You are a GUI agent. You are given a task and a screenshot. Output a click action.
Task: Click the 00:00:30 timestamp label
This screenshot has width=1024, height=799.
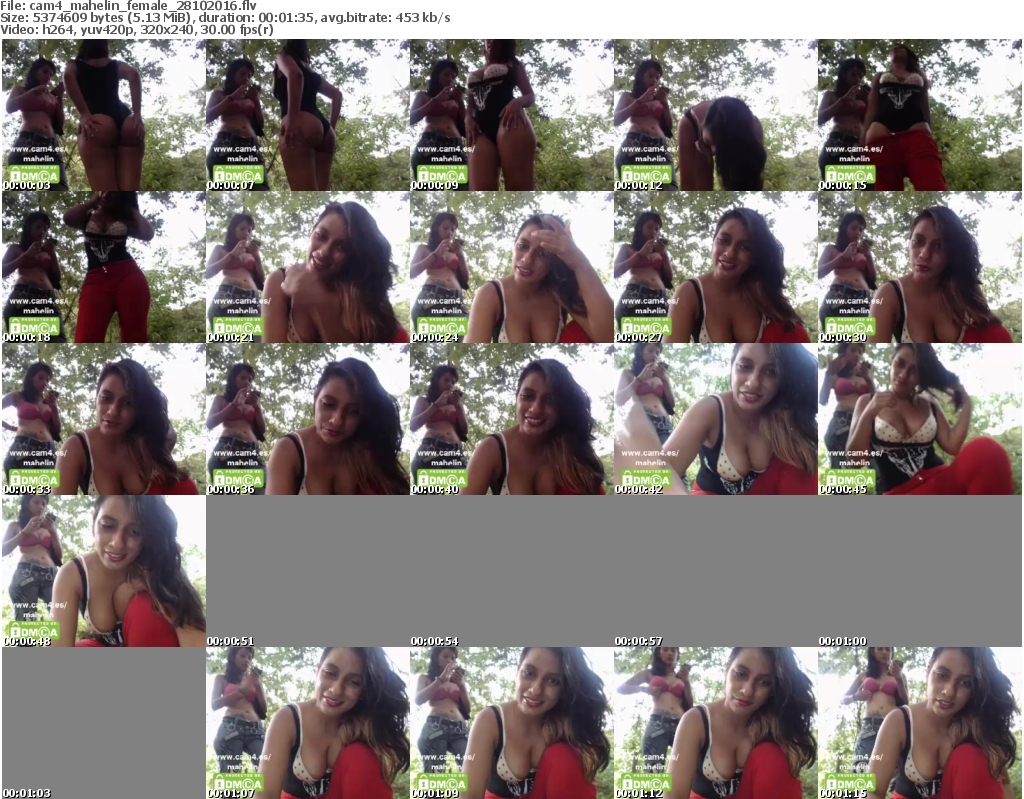coord(842,337)
